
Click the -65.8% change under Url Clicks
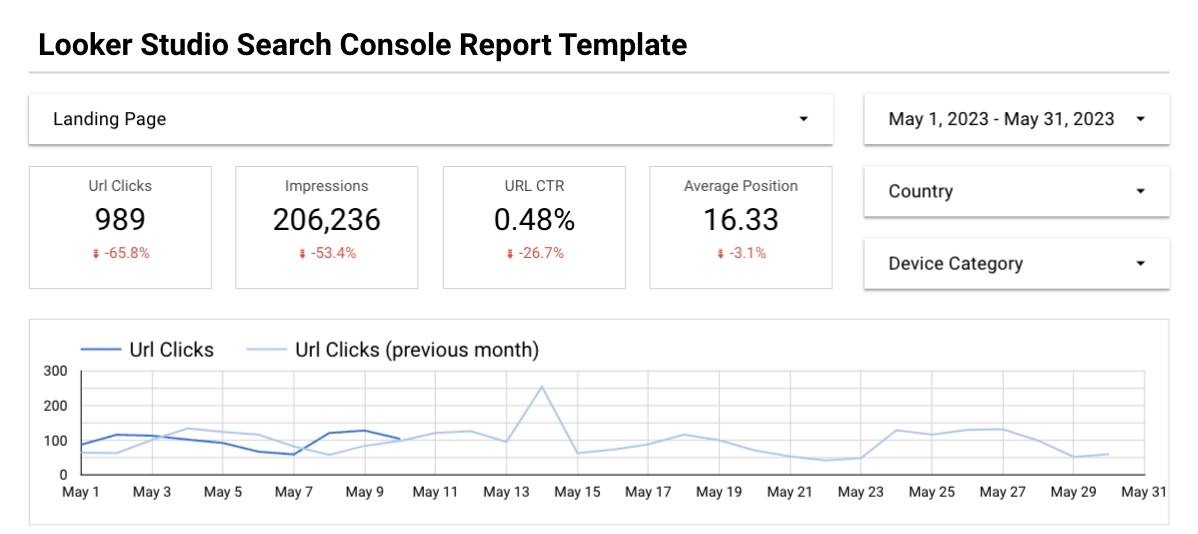(x=126, y=254)
